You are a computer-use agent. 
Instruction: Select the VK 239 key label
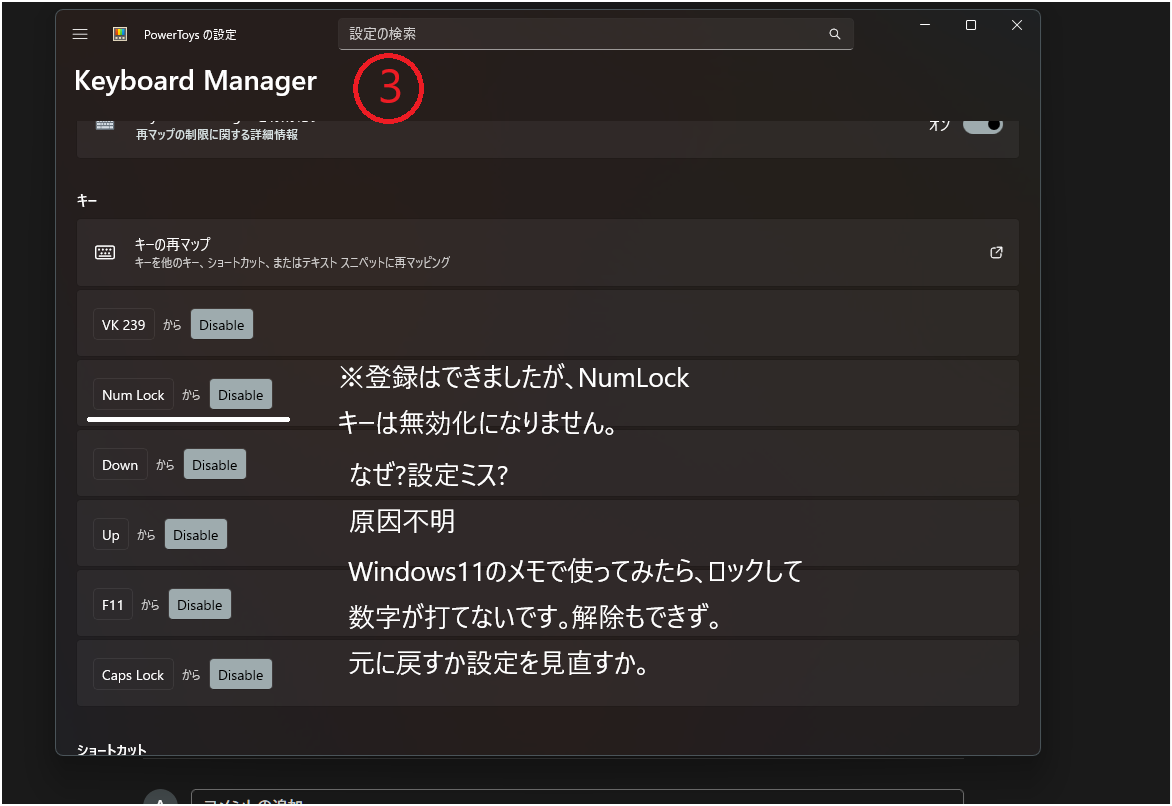pos(123,324)
